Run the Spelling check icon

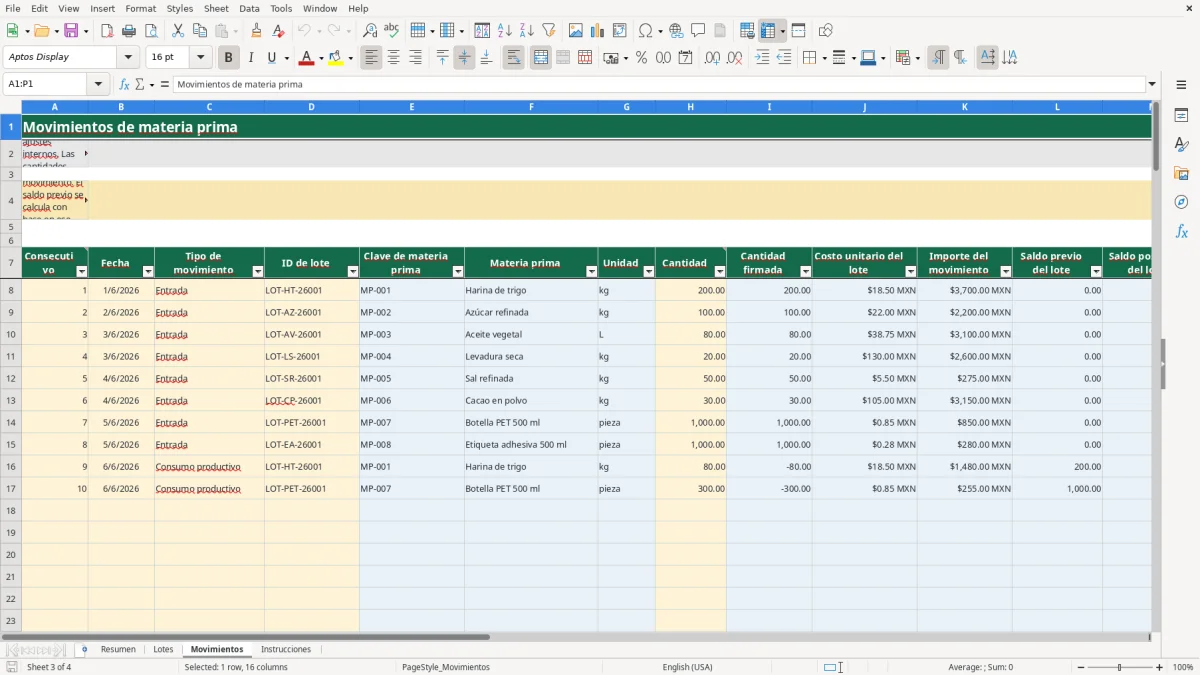coord(391,31)
